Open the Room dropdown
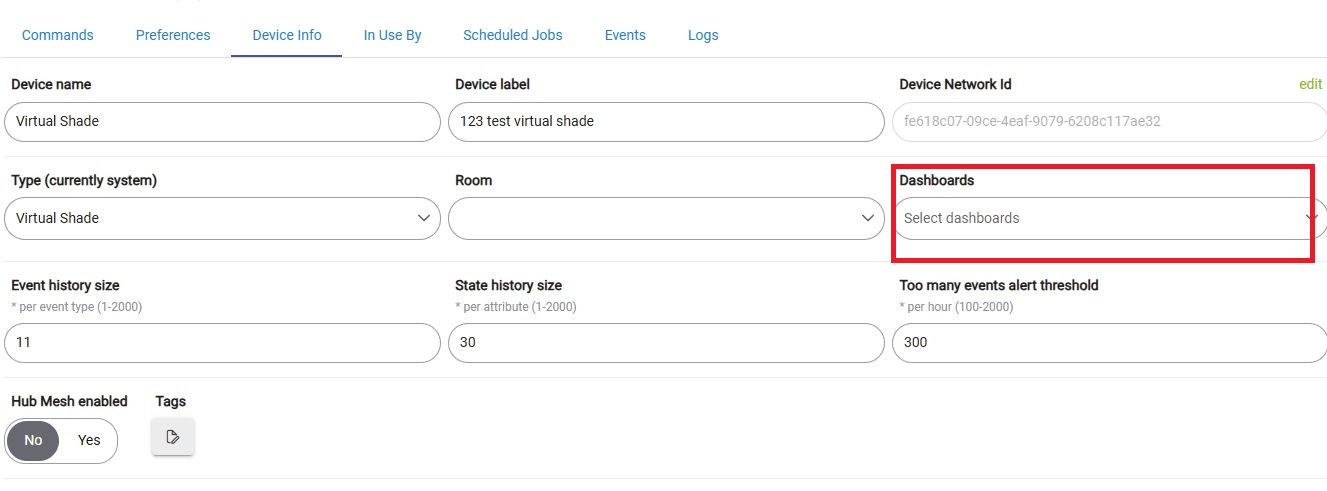This screenshot has height=491, width=1327. [x=666, y=218]
